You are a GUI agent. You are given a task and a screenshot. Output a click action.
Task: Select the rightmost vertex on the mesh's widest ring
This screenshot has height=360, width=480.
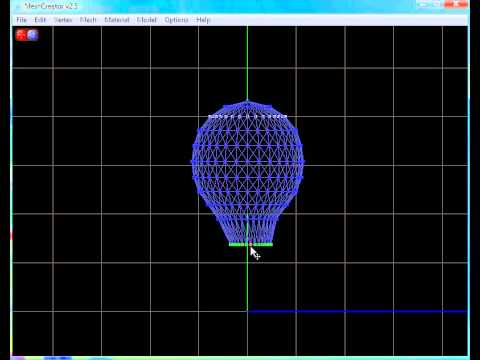[x=303, y=162]
